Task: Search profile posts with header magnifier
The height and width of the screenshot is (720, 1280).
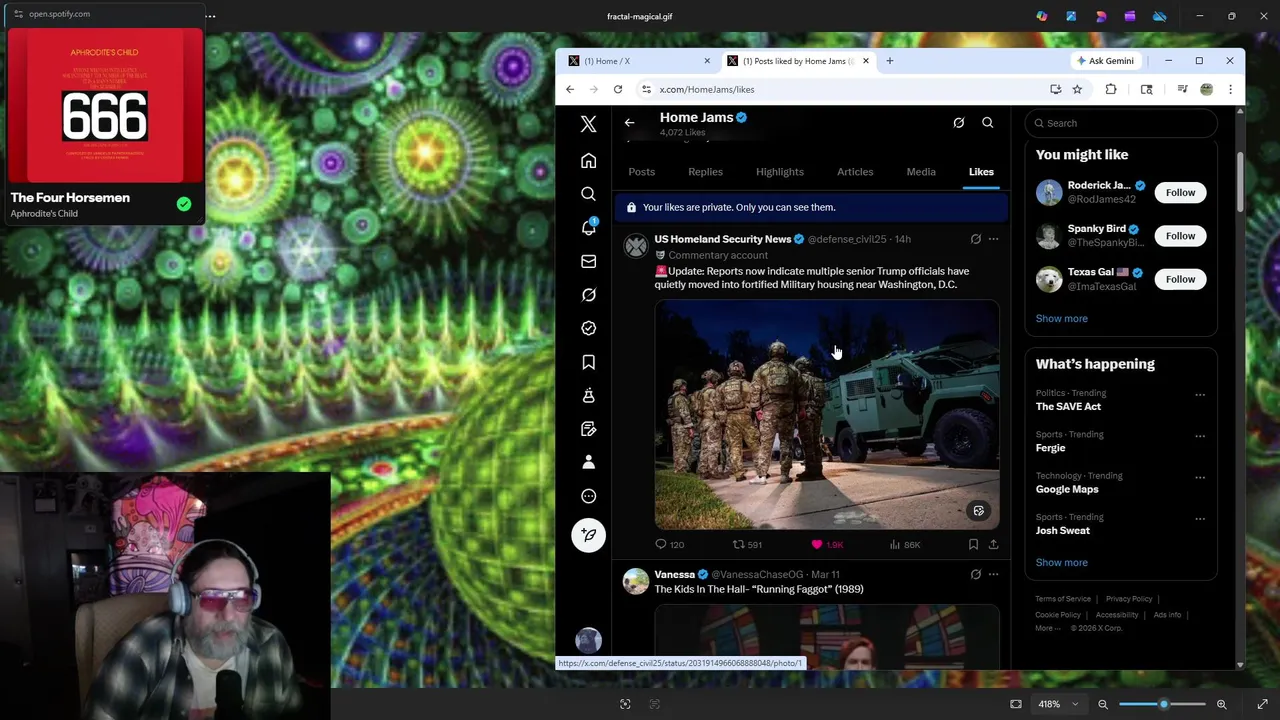Action: tap(987, 123)
